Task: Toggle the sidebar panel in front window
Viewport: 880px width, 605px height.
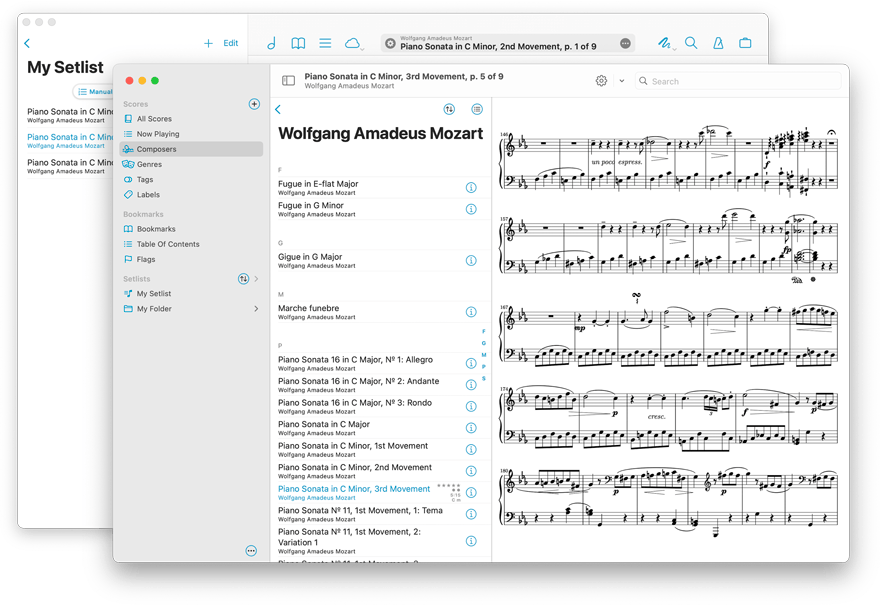Action: click(288, 81)
